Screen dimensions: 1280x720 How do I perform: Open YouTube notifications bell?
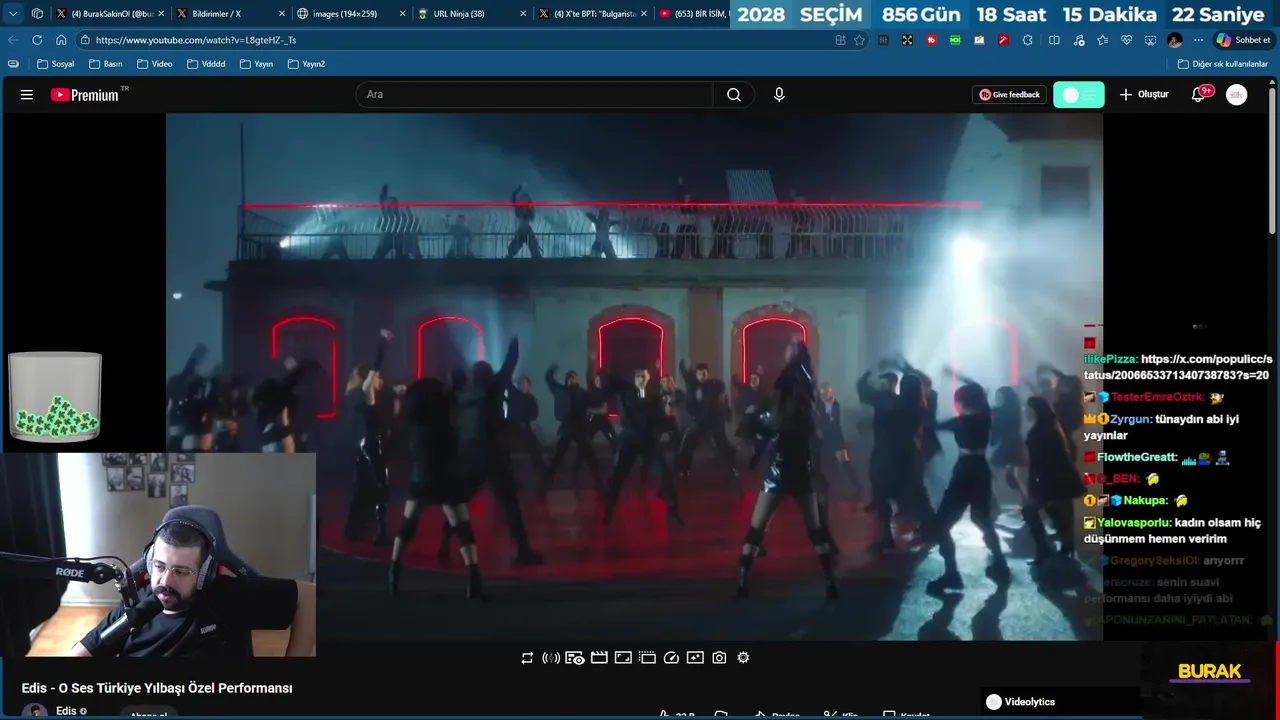pos(1198,95)
